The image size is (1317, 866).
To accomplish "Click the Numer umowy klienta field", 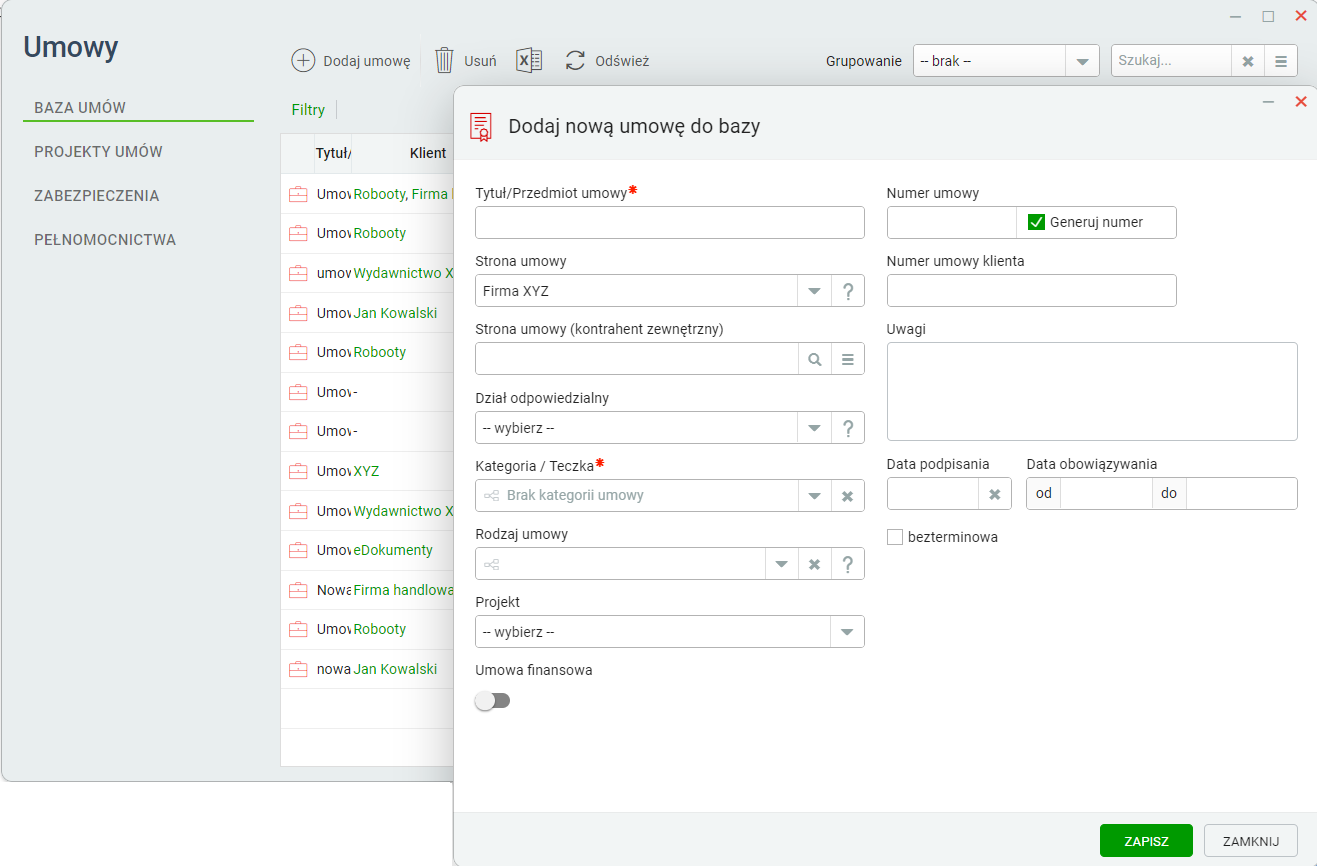I will (1031, 291).
